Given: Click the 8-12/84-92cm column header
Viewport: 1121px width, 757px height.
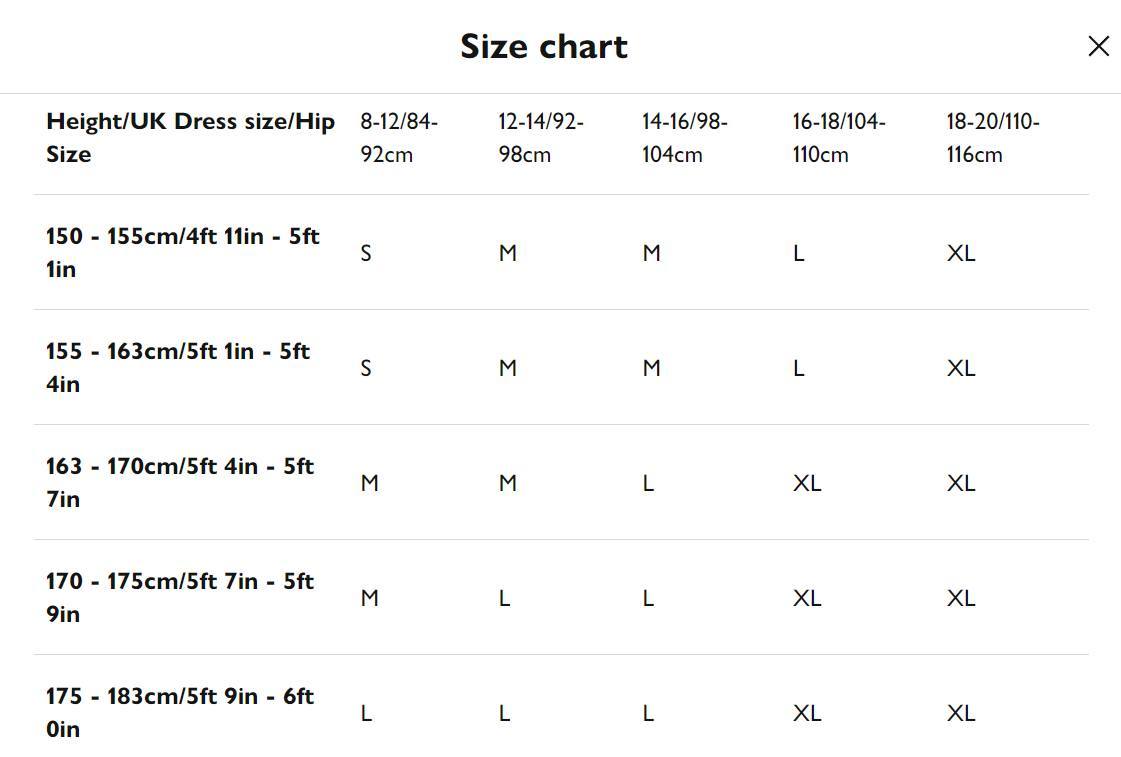Looking at the screenshot, I should coord(399,137).
